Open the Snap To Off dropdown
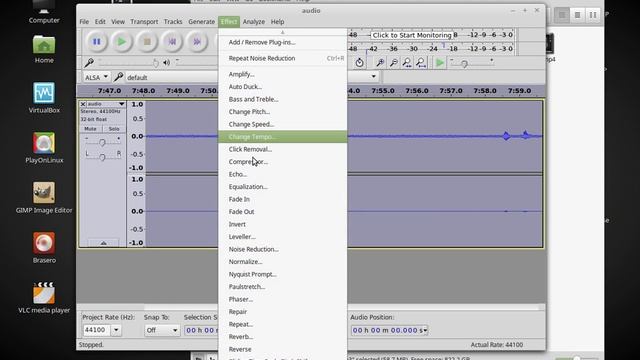640x360 pixels. [162, 330]
